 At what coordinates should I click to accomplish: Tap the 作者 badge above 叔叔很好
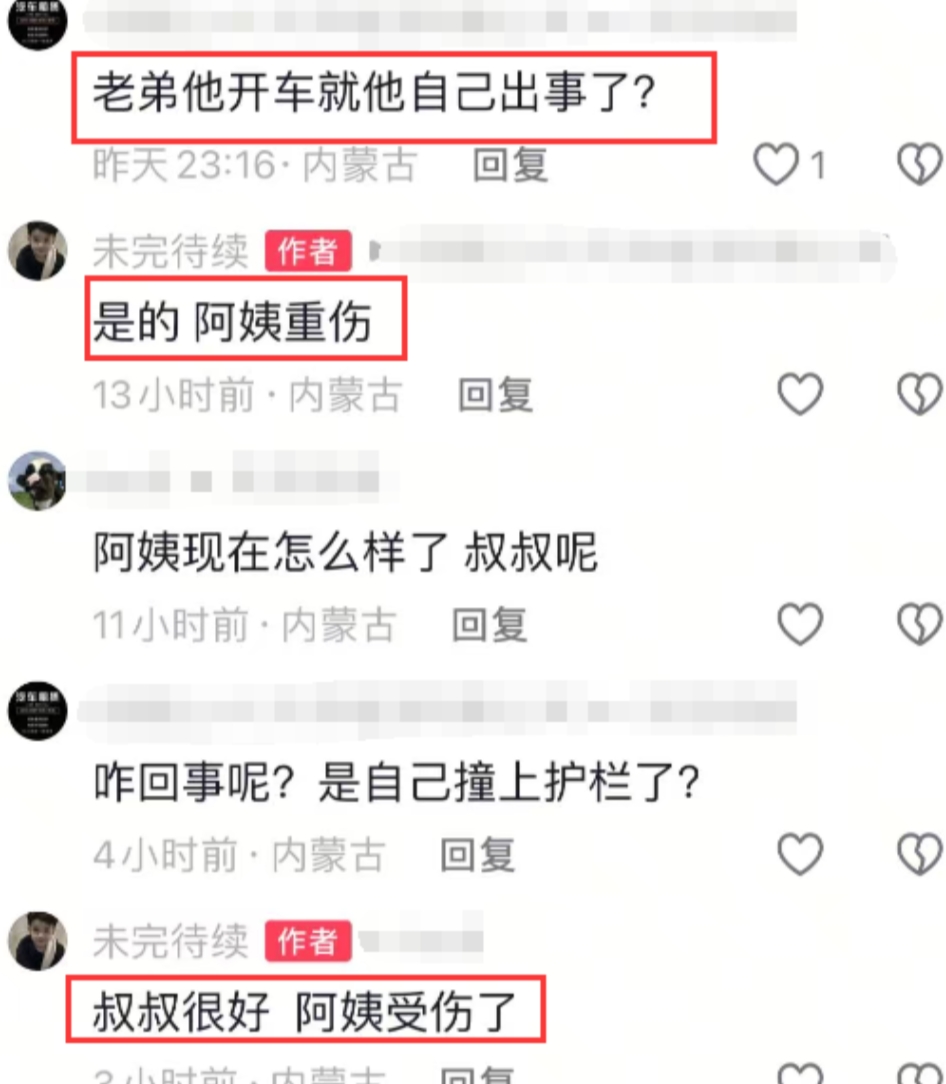[x=308, y=941]
